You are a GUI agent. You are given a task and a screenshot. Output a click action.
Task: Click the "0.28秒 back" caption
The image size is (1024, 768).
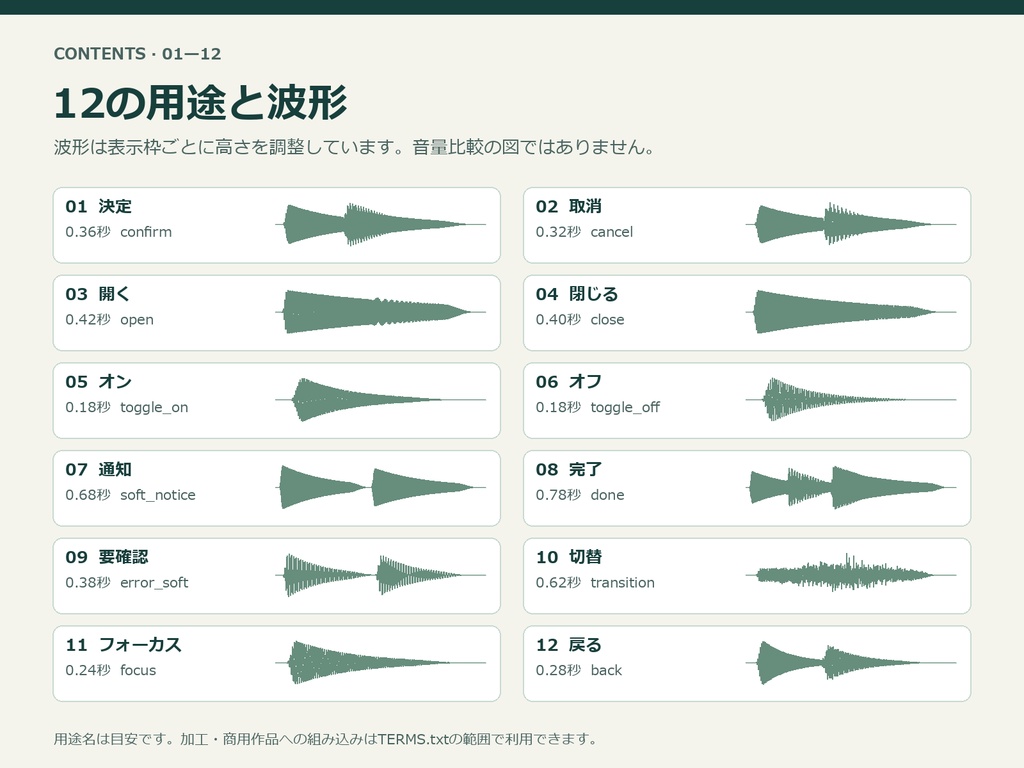pyautogui.click(x=579, y=670)
